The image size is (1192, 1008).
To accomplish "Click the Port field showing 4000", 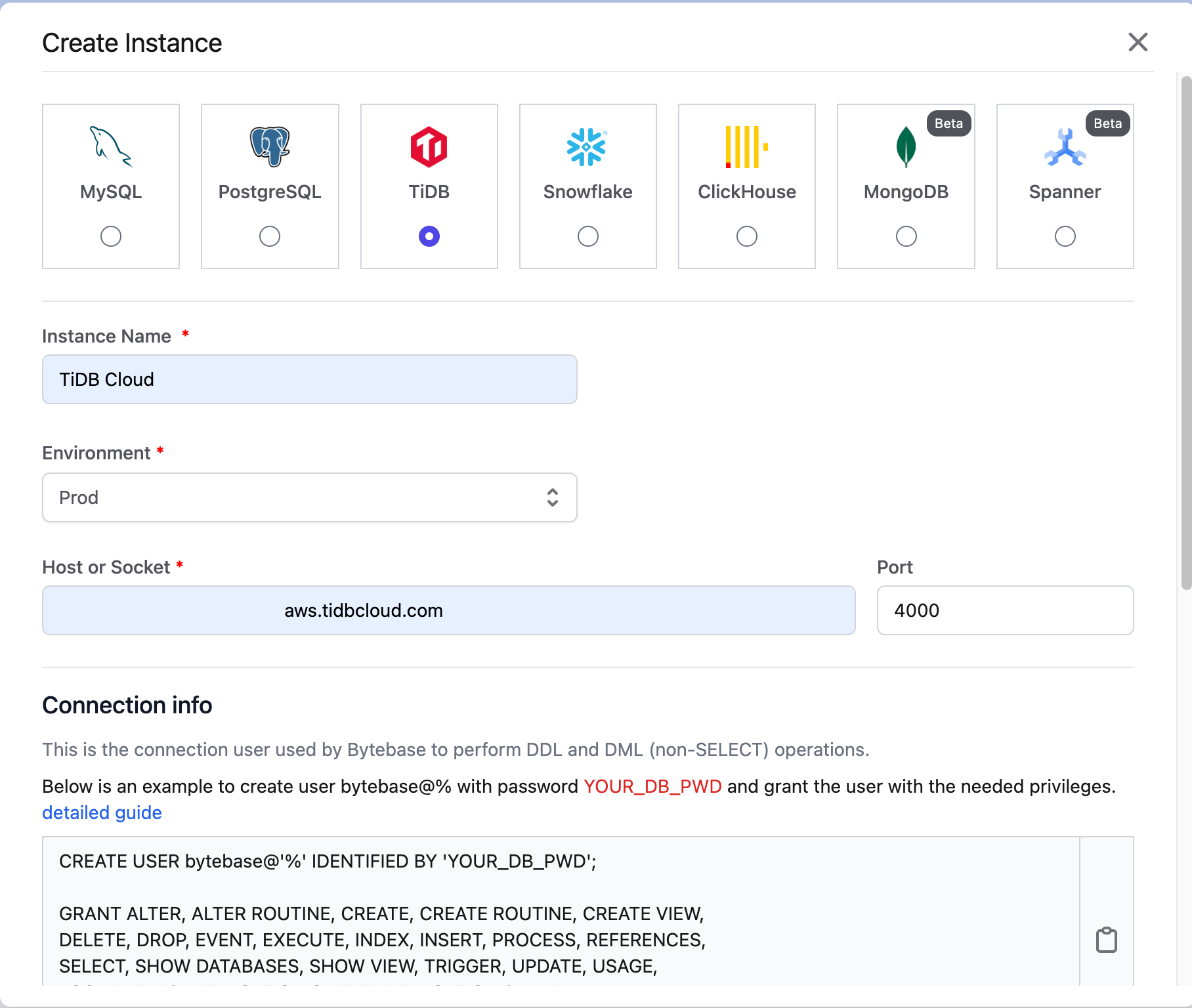I will 1004,610.
